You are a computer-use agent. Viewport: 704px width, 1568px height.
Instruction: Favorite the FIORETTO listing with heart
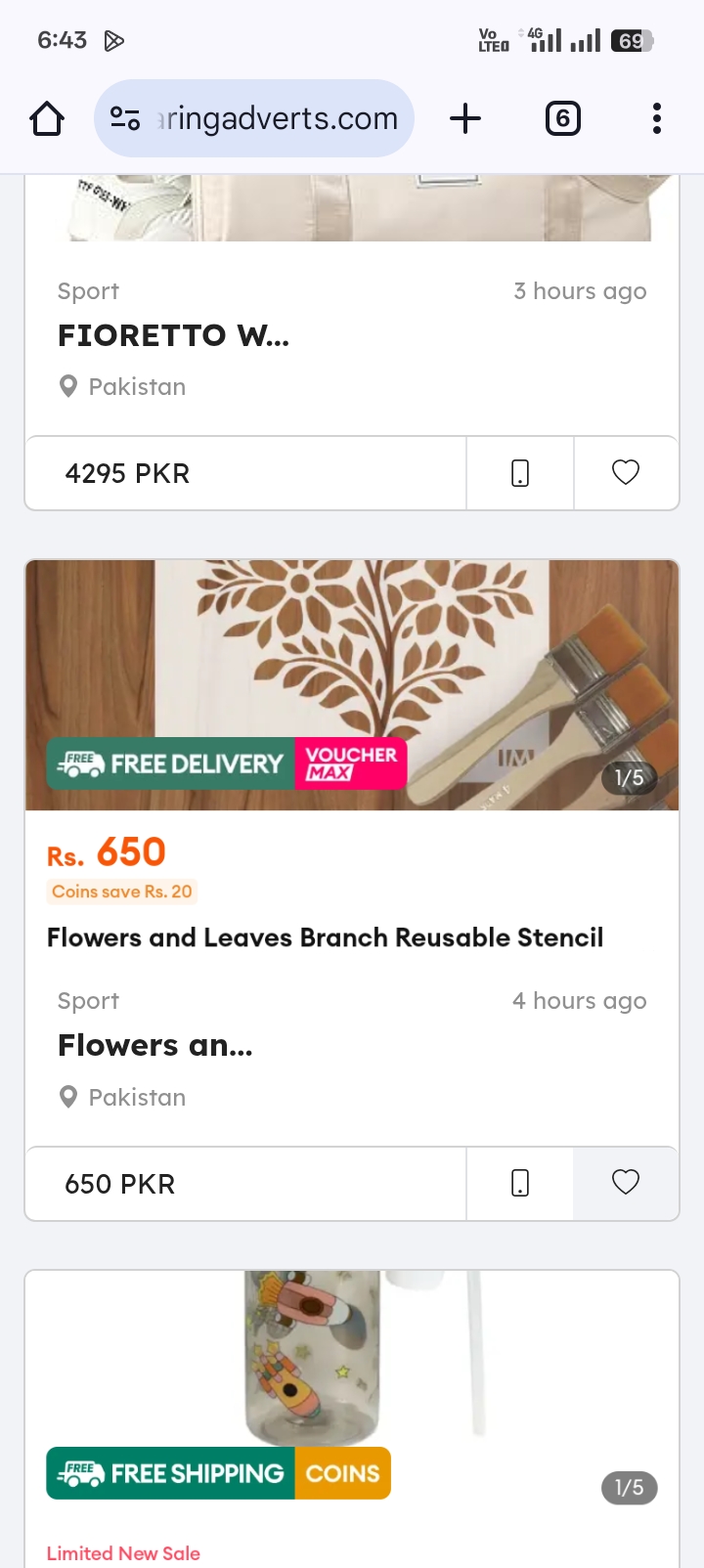[626, 473]
